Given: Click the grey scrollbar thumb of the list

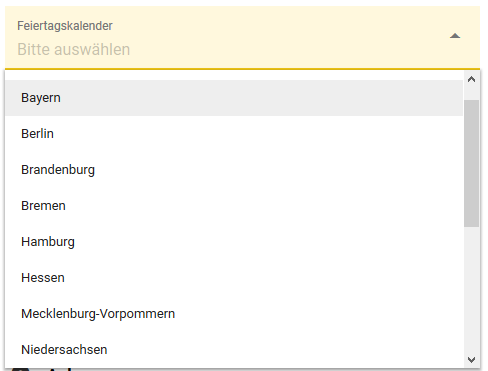Looking at the screenshot, I should tap(471, 163).
